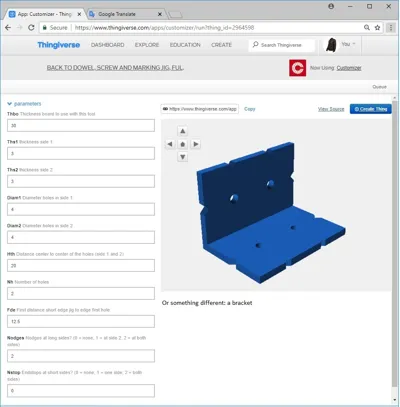Click the browser address bar URL
Screen dimensions: 400x407
(164, 28)
